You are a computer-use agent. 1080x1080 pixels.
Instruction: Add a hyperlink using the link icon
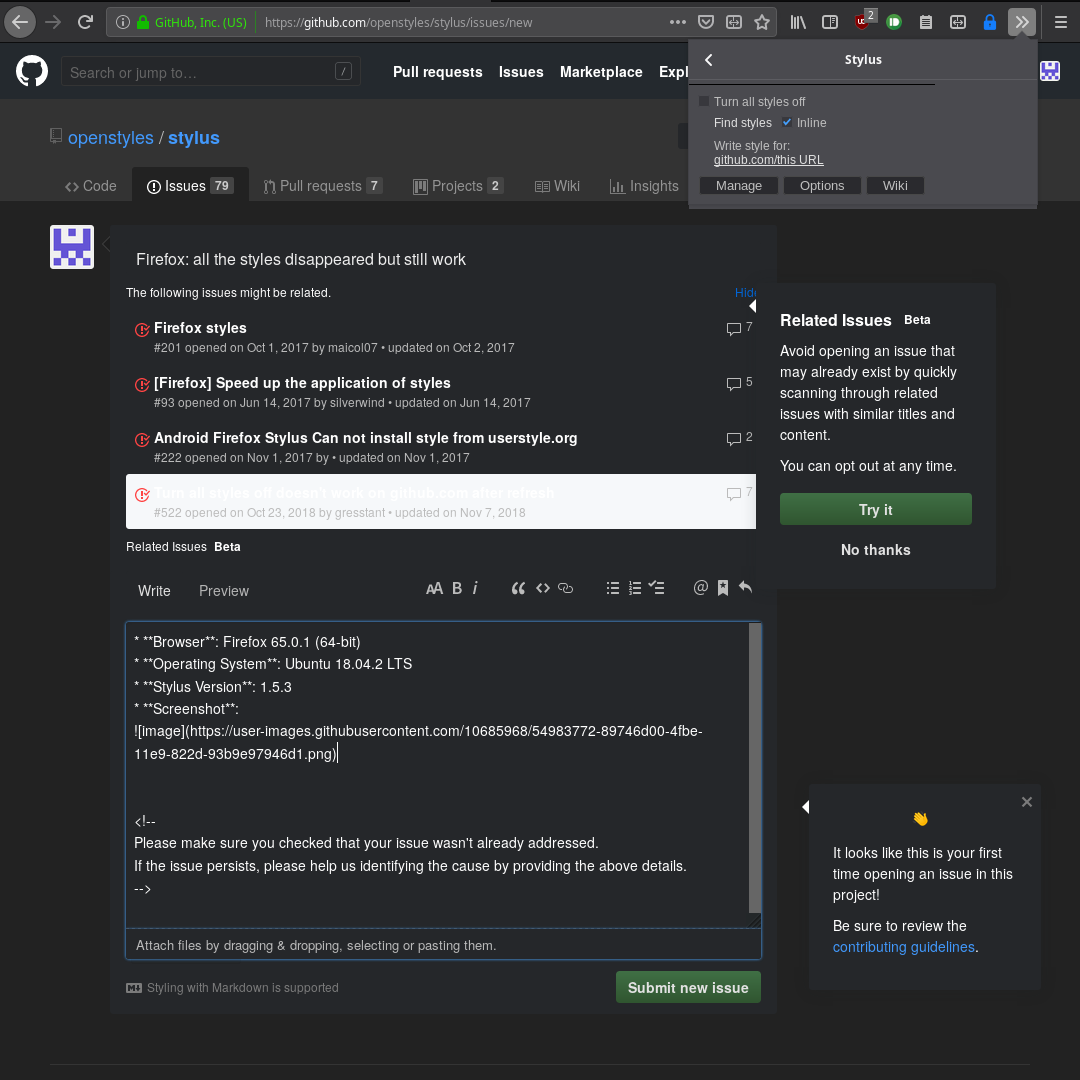click(565, 588)
